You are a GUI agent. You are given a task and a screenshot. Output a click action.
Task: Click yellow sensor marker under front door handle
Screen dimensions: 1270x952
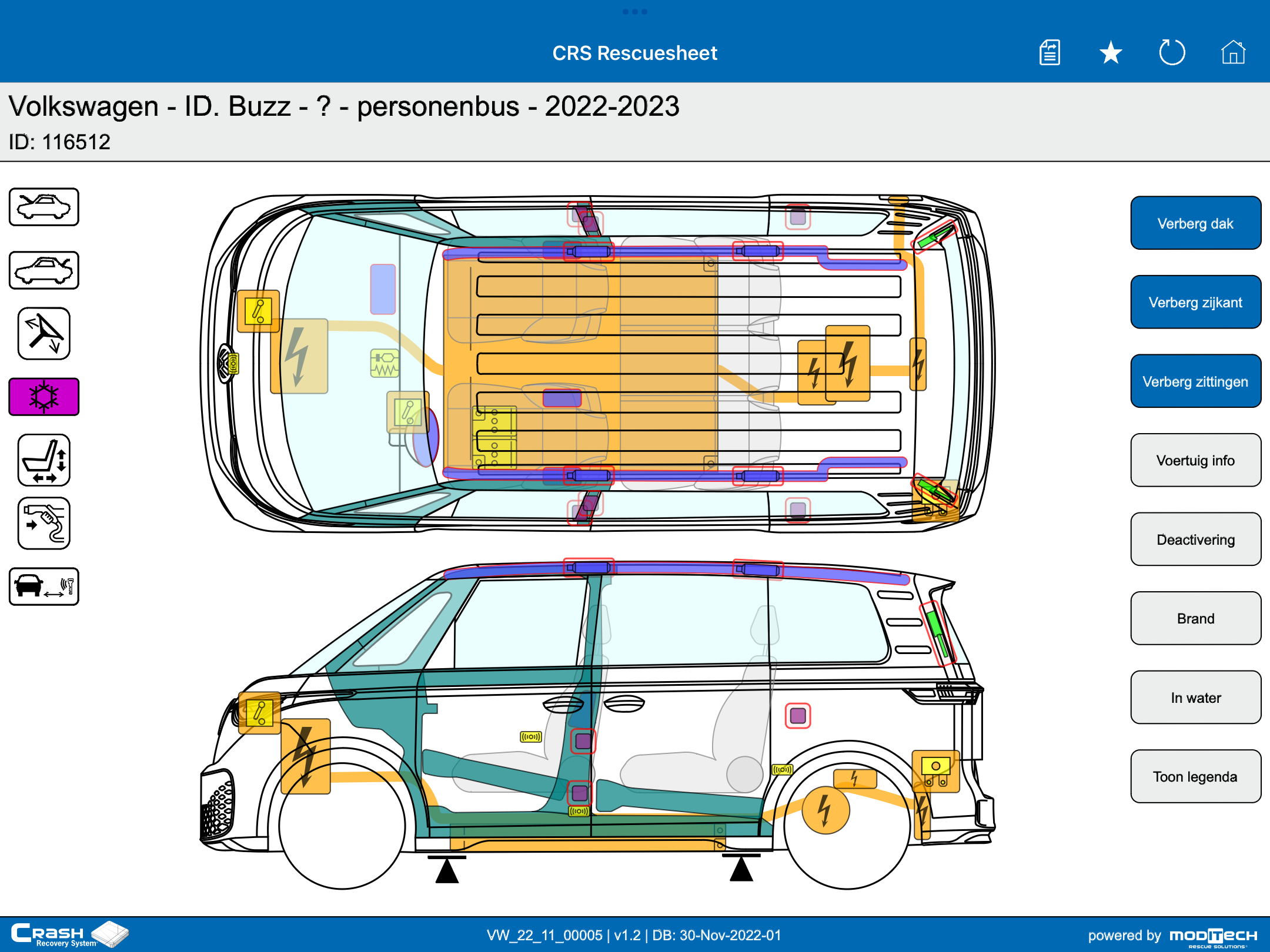(531, 736)
